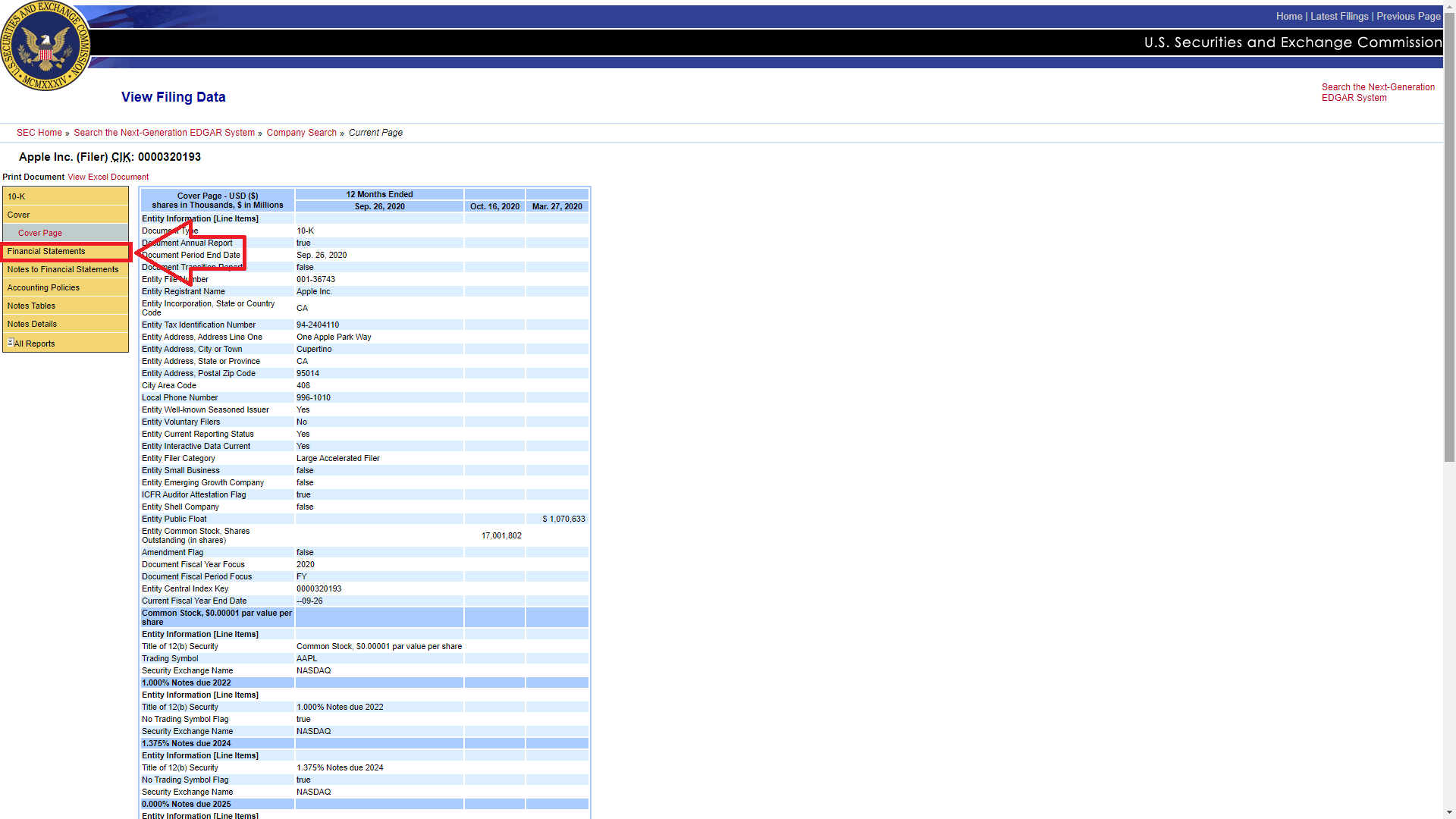Click the Entity Shell Company label
The image size is (1456, 819).
tap(180, 507)
